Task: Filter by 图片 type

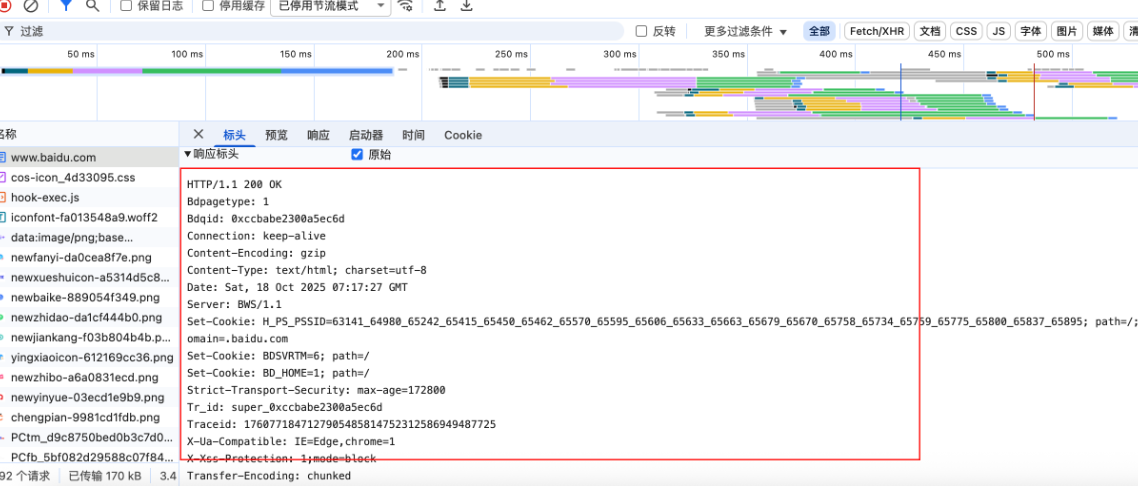Action: [x=1067, y=31]
